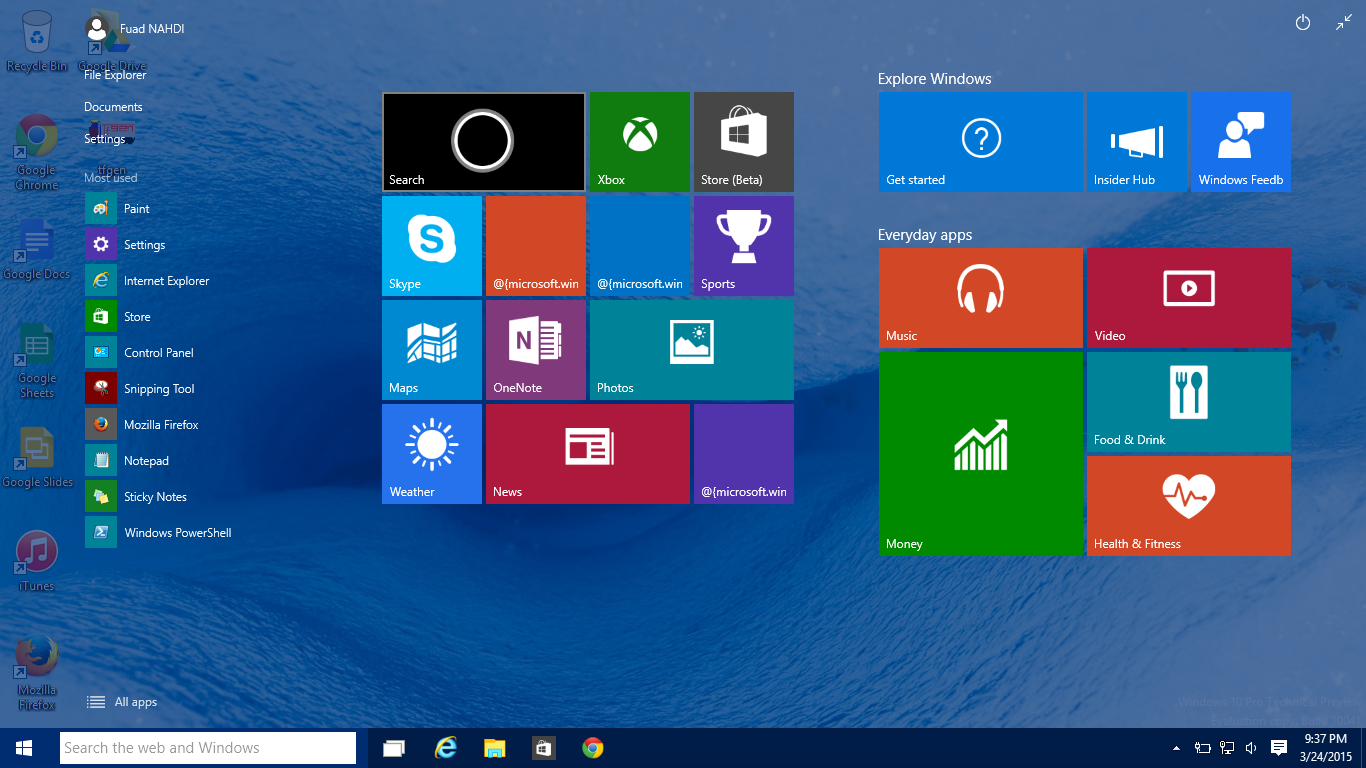Click the Search the web and Windows box
Screen dimensions: 1366x768
tap(208, 748)
